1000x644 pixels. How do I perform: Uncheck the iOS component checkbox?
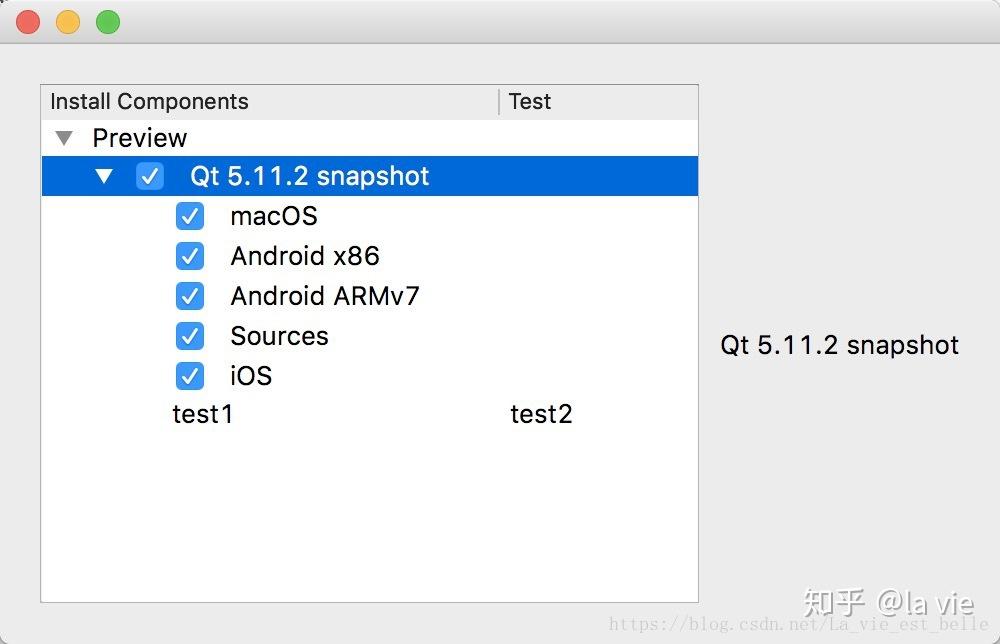coord(190,376)
